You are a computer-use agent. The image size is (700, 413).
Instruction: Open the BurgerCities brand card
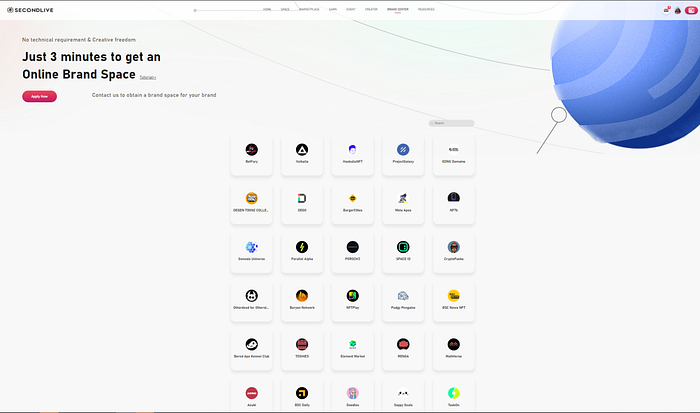point(352,204)
